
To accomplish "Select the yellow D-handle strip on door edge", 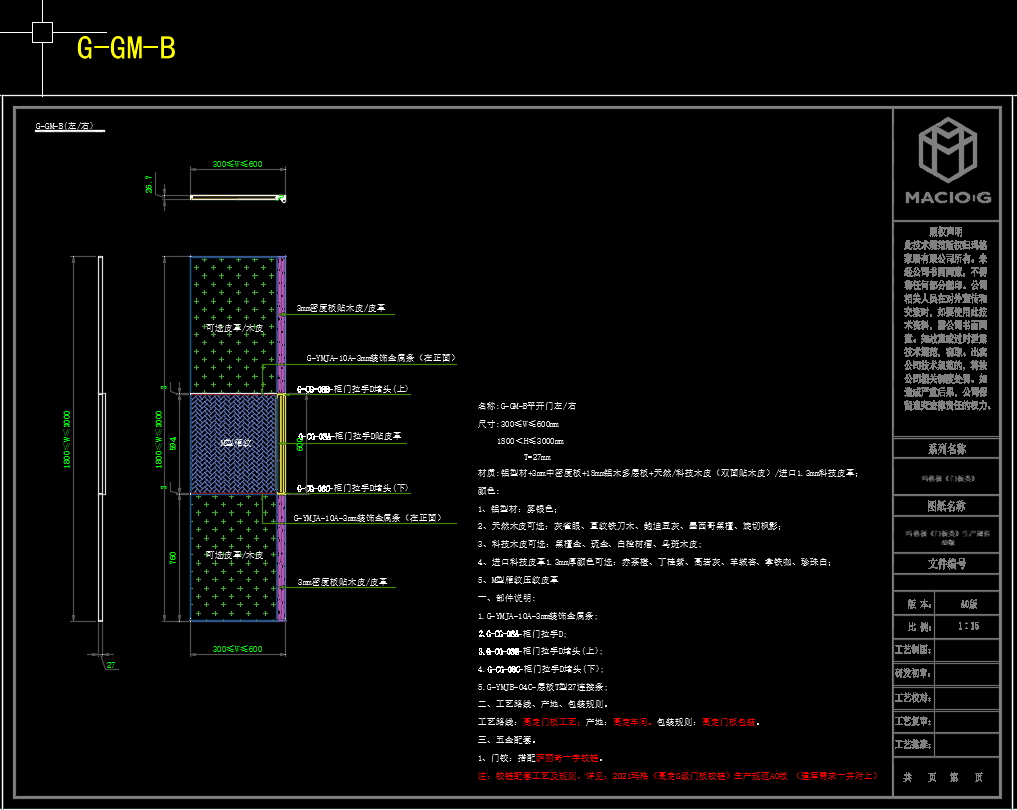I will pos(282,442).
